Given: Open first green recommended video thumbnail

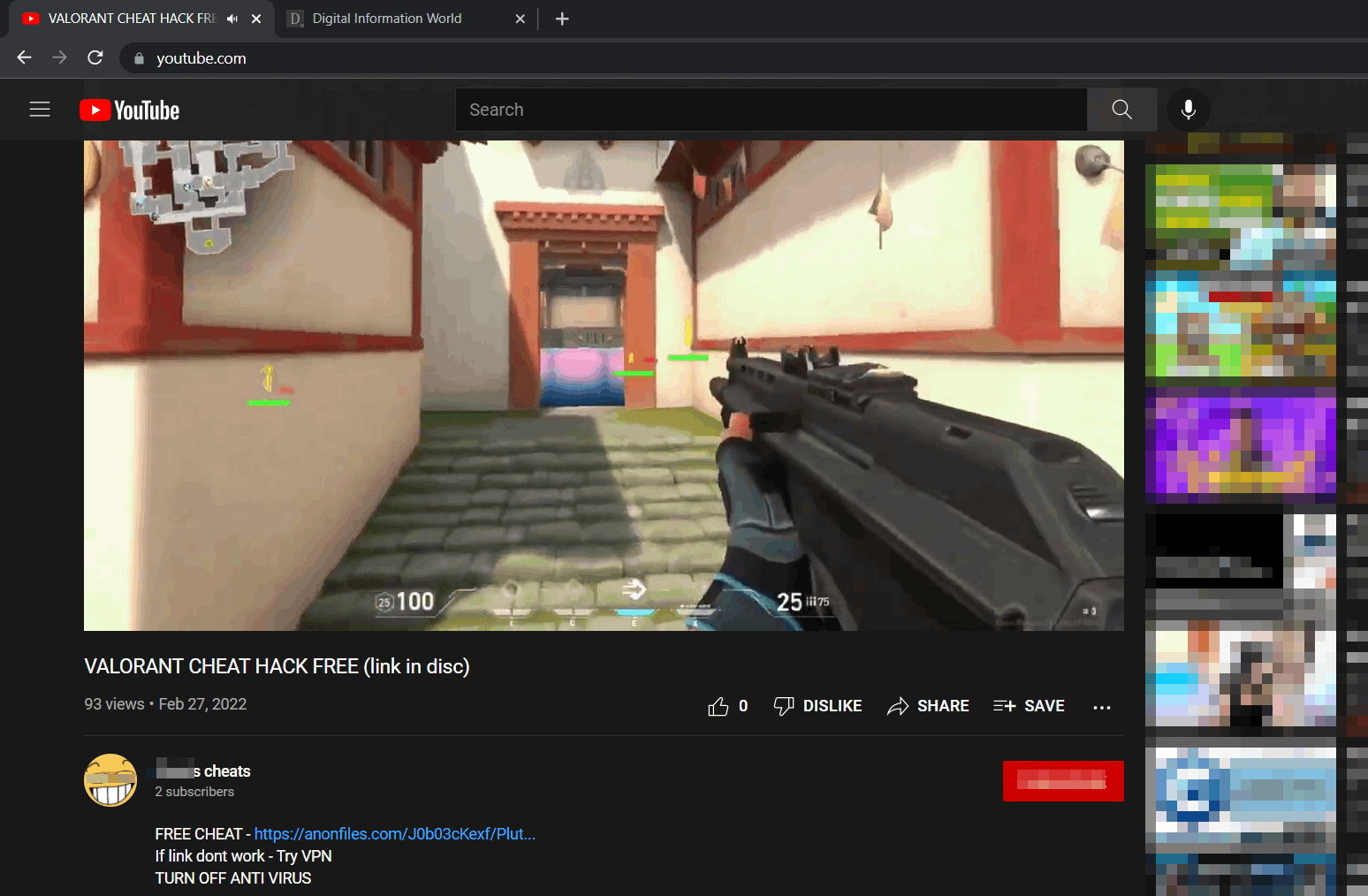Looking at the screenshot, I should 1241,216.
